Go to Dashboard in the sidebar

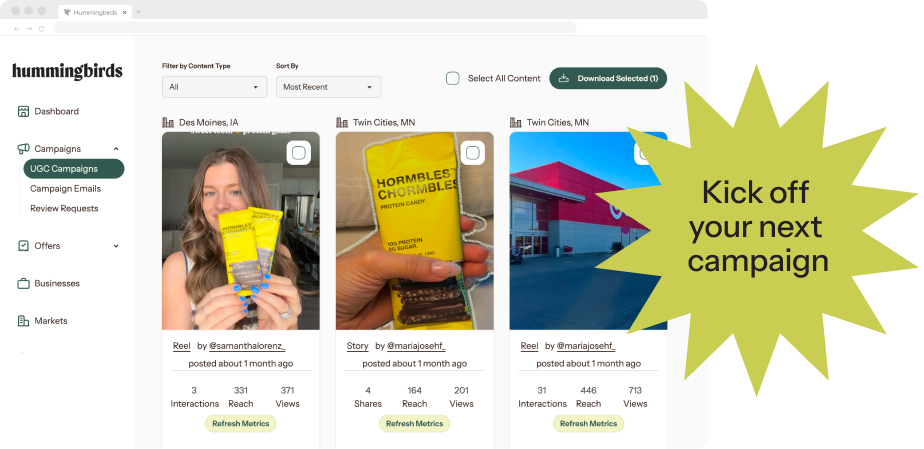pos(57,111)
